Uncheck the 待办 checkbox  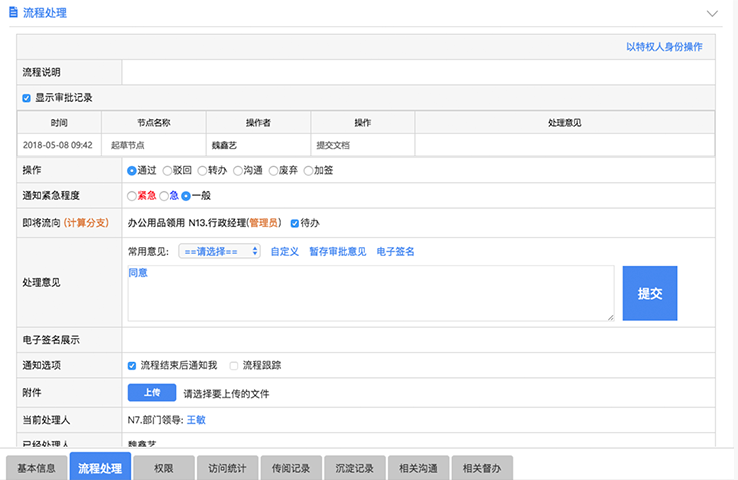pos(295,223)
